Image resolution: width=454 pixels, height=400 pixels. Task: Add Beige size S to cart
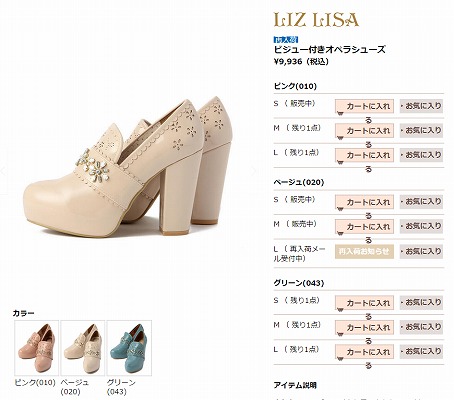[364, 202]
